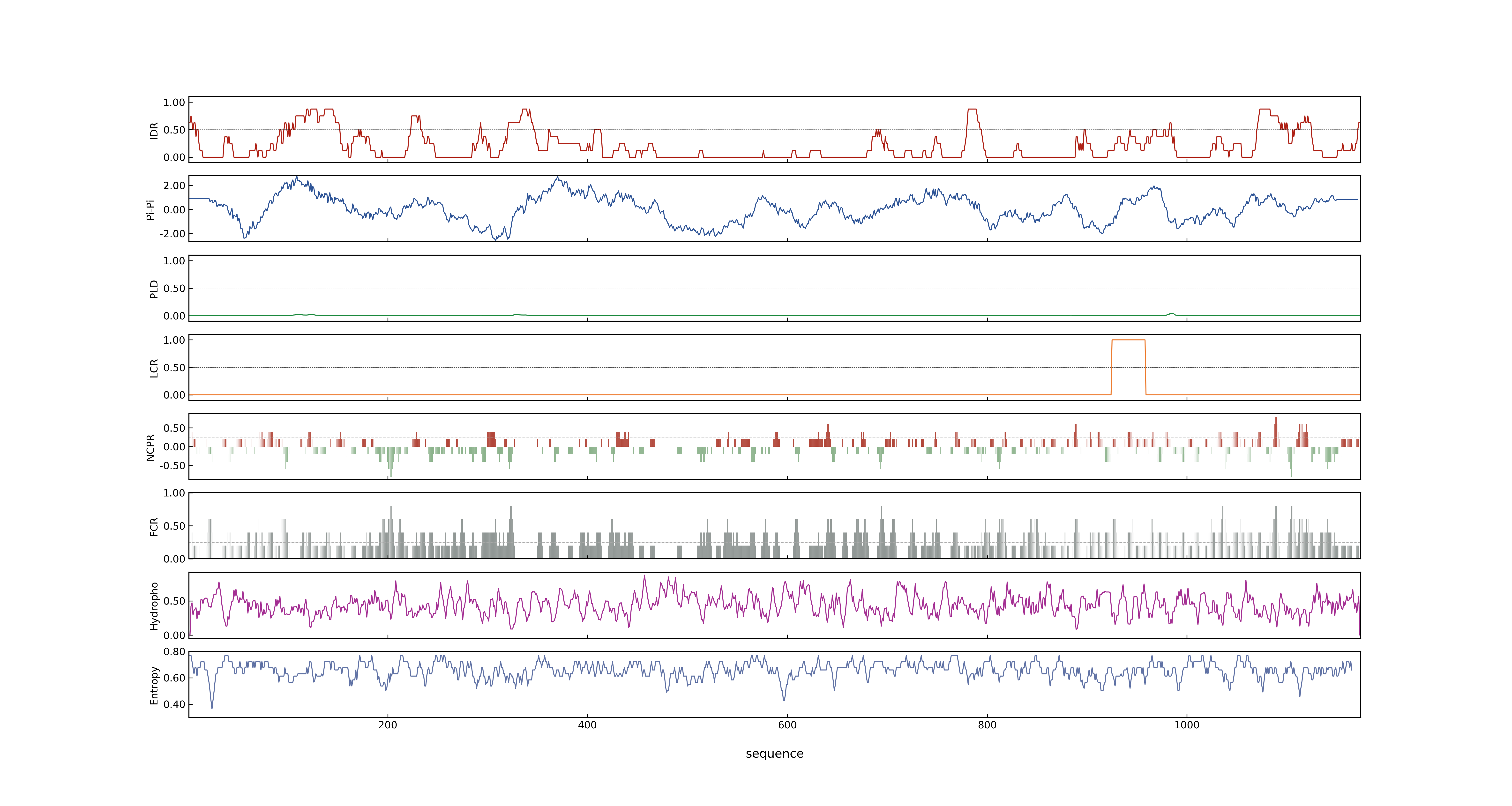Click the x-axis tick label 800
The height and width of the screenshot is (806, 1512).
(987, 725)
